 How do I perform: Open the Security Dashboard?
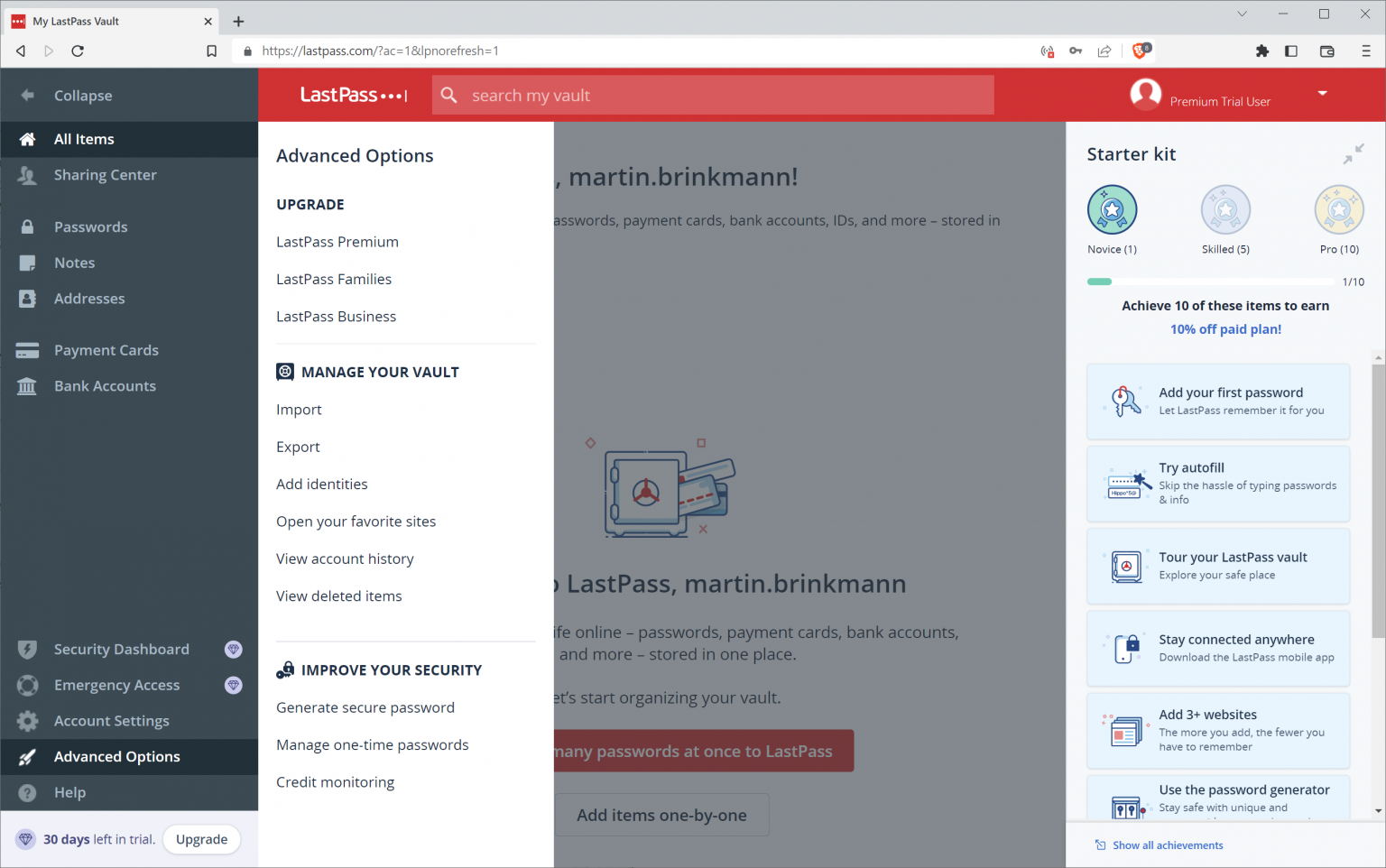121,649
